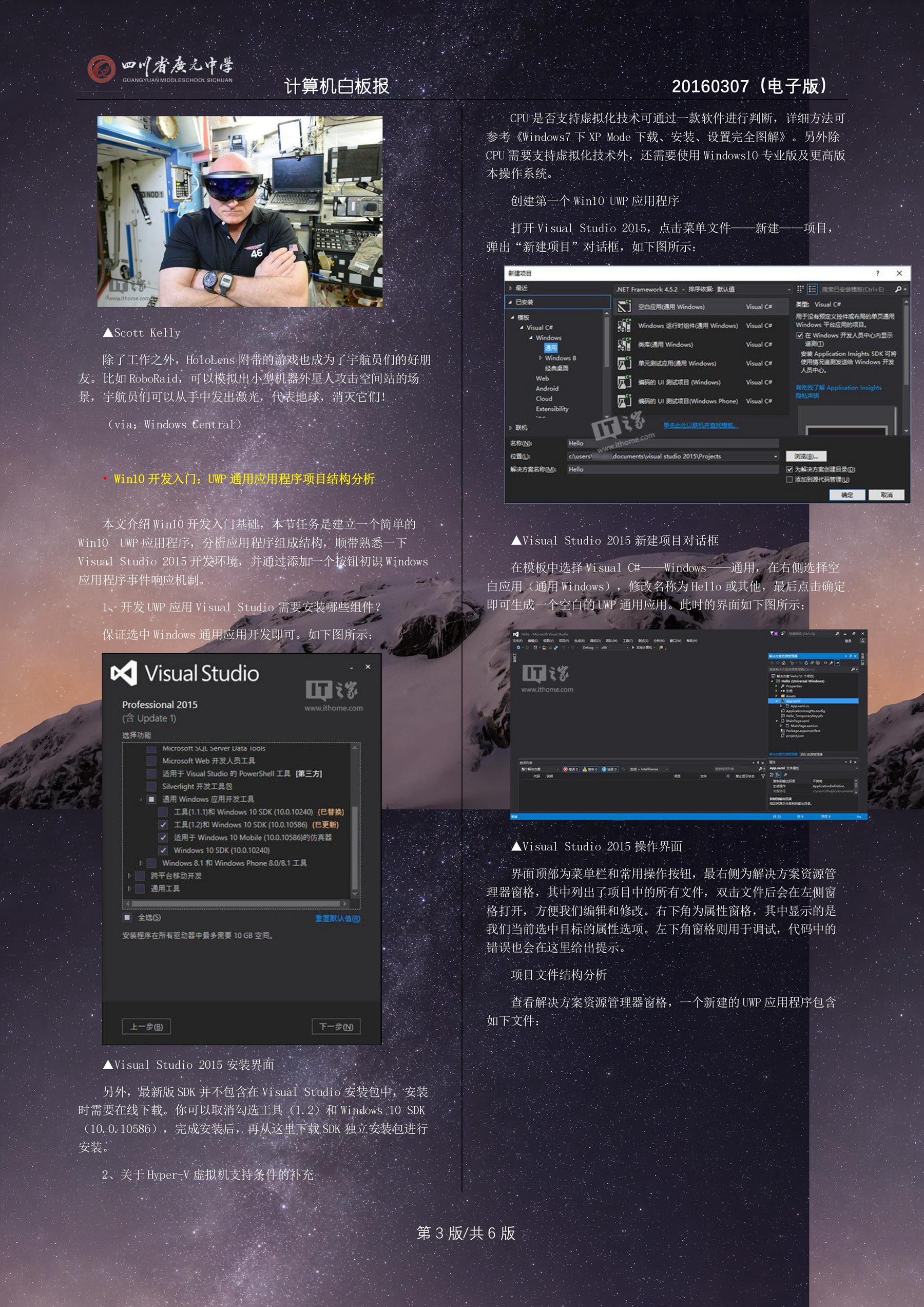Image resolution: width=924 pixels, height=1307 pixels.
Task: Toggle the 全选(S) checkbox in the installer
Action: [127, 917]
